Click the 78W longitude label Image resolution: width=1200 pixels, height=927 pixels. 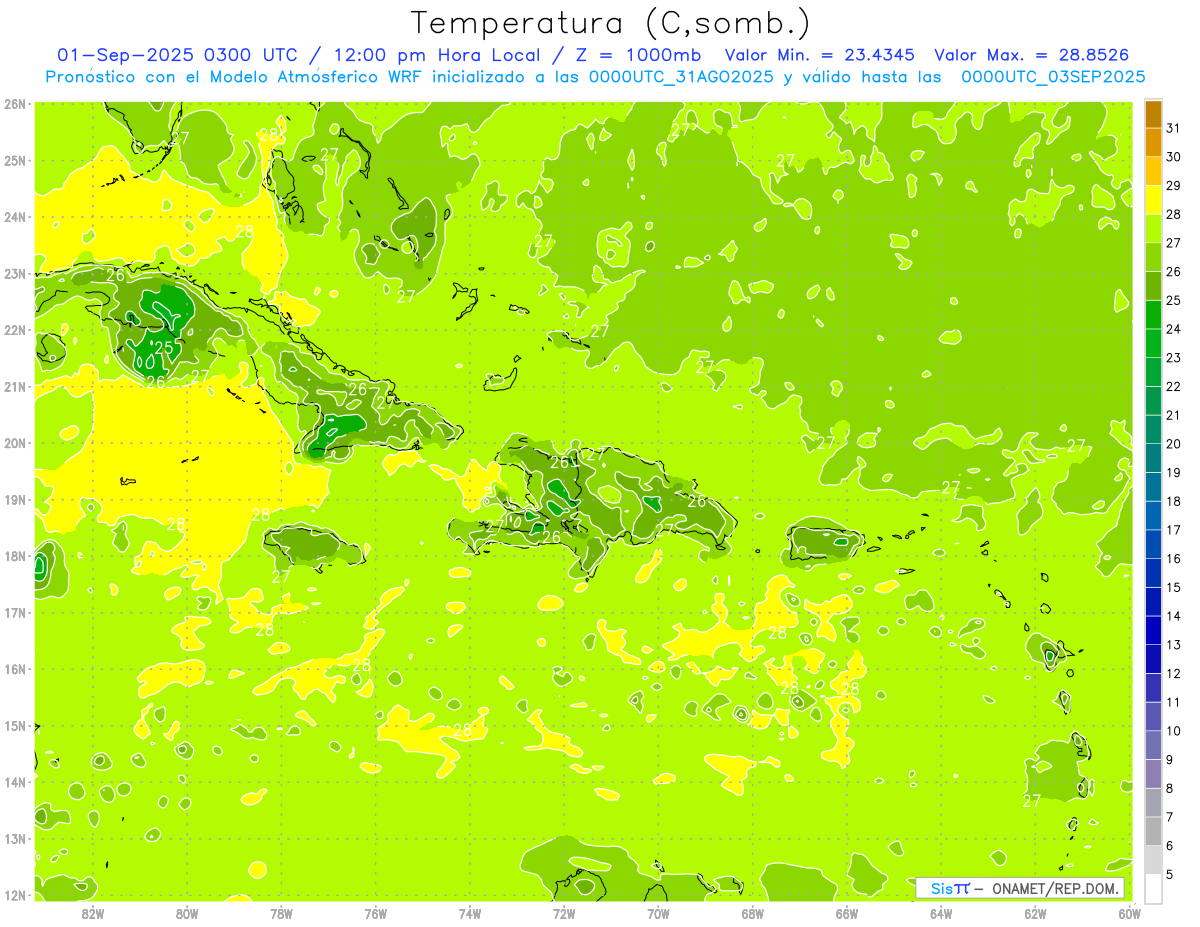[x=281, y=913]
